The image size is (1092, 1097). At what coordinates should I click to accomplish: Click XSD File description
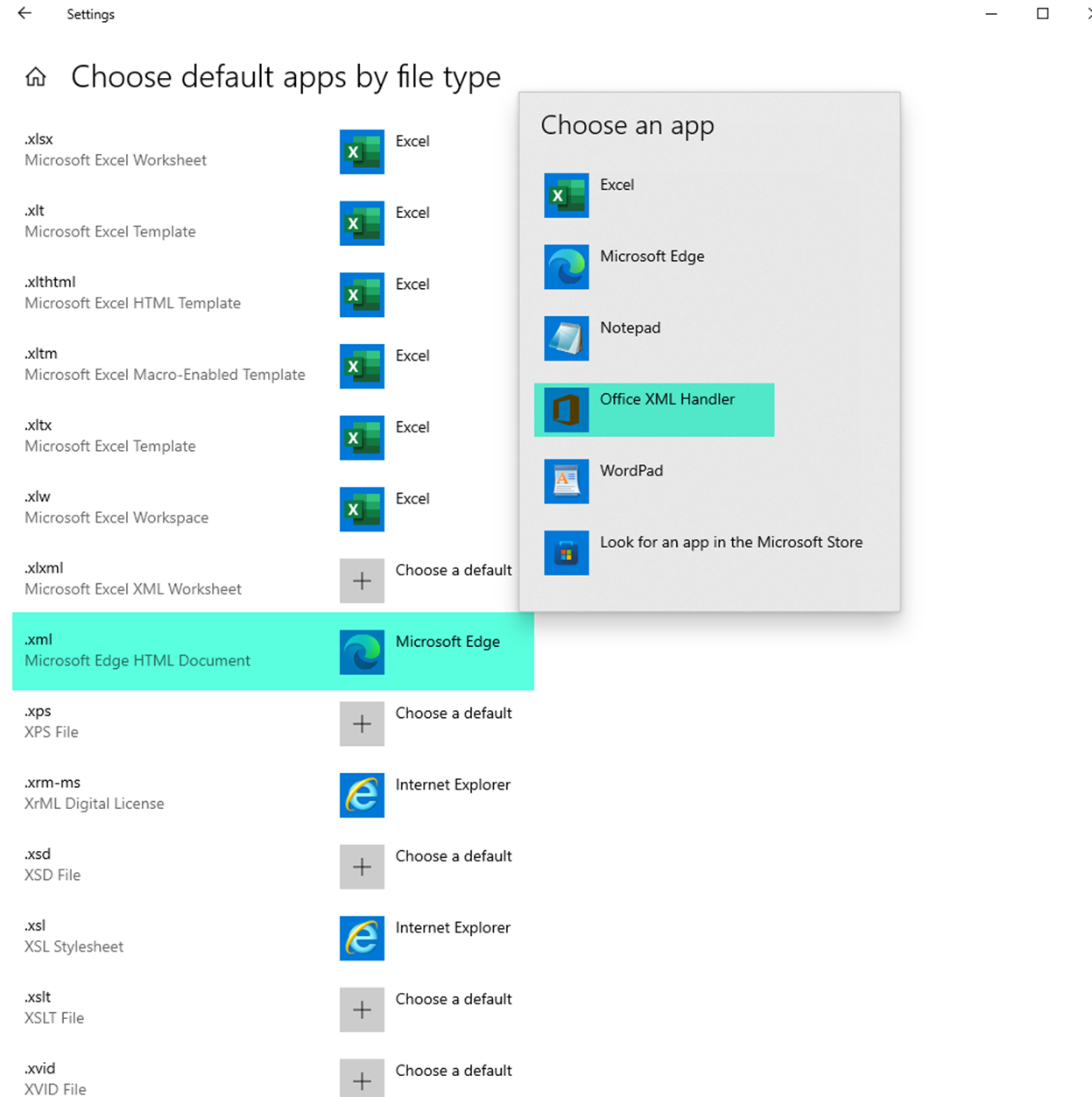click(x=53, y=875)
